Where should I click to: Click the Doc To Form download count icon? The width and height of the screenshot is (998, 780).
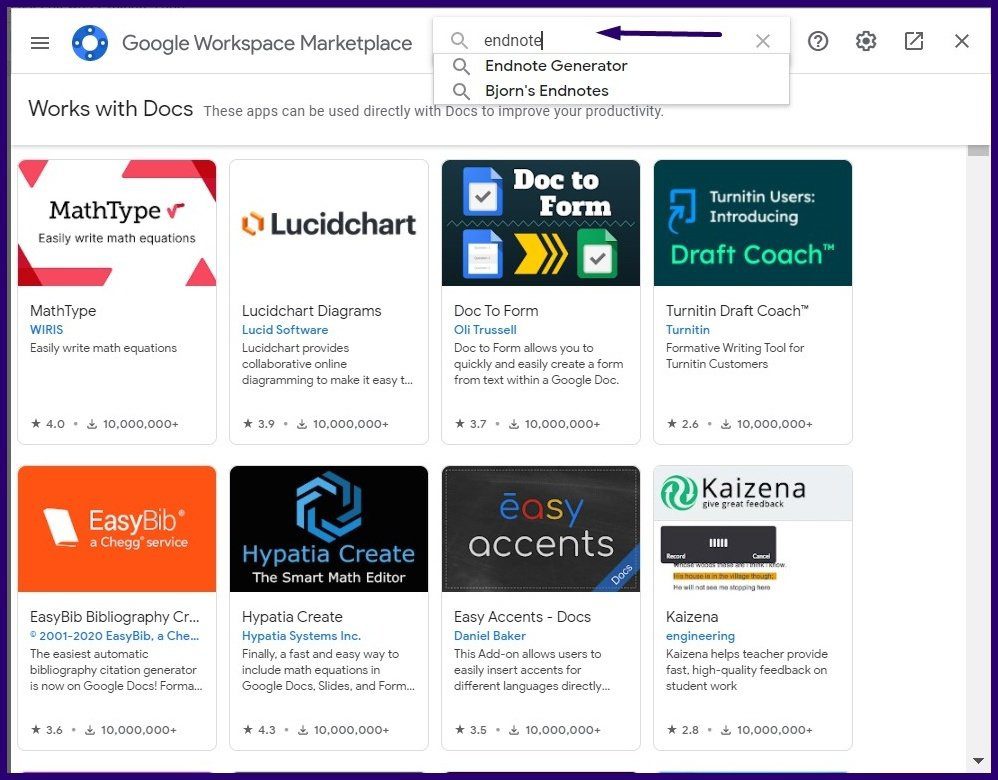click(514, 424)
